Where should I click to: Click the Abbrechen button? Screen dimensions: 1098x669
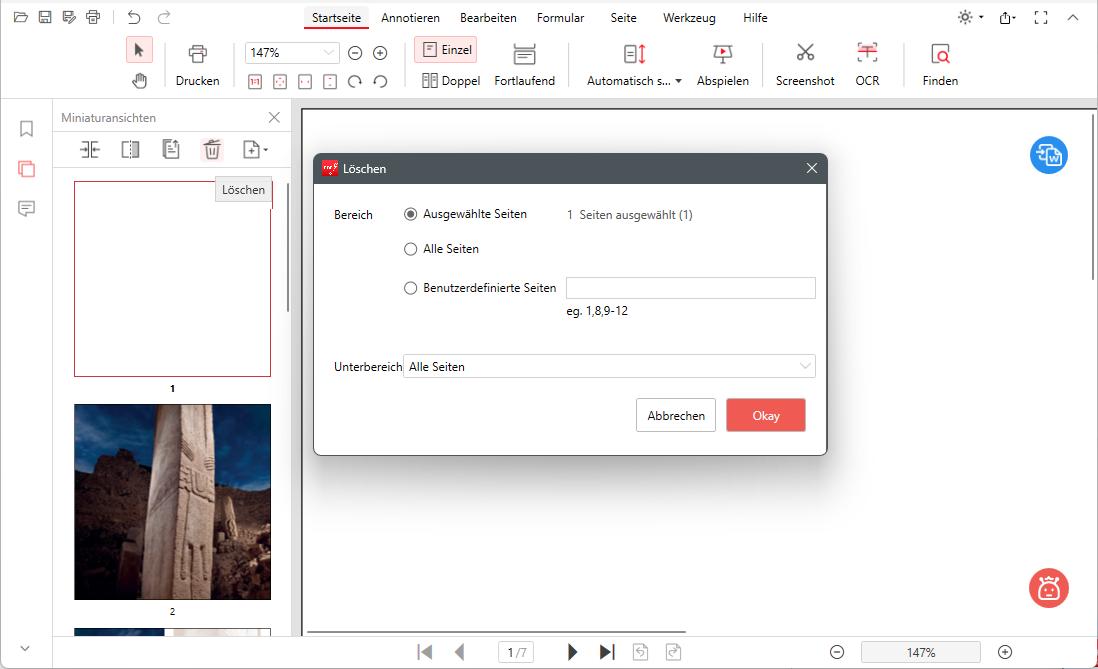(x=675, y=415)
